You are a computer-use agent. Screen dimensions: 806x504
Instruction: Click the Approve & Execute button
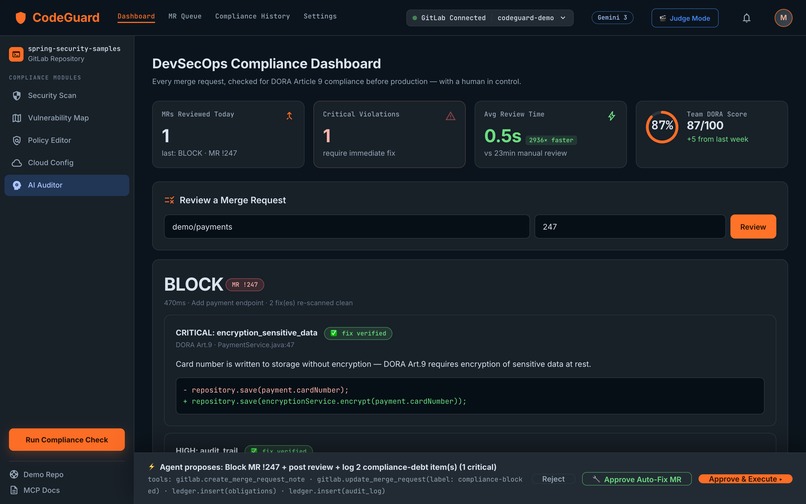pos(745,479)
